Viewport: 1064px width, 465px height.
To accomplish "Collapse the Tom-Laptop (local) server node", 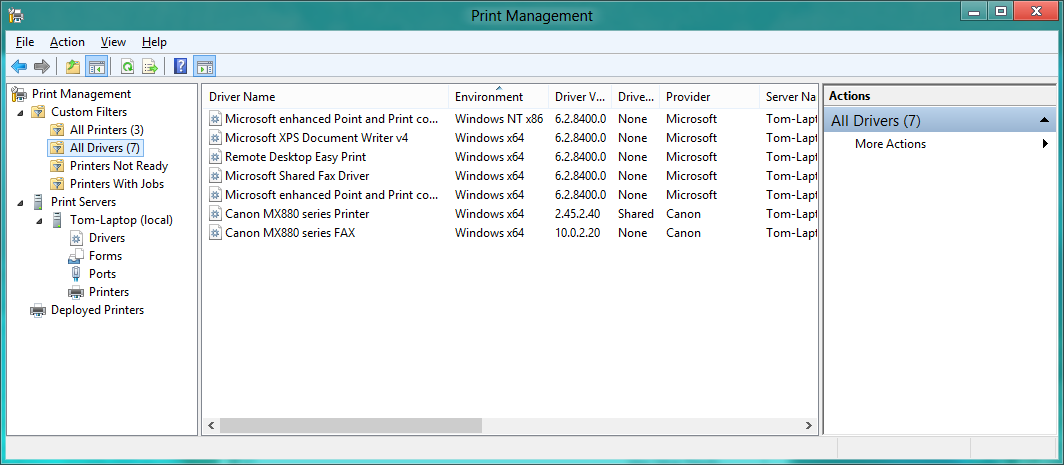I will click(x=39, y=220).
